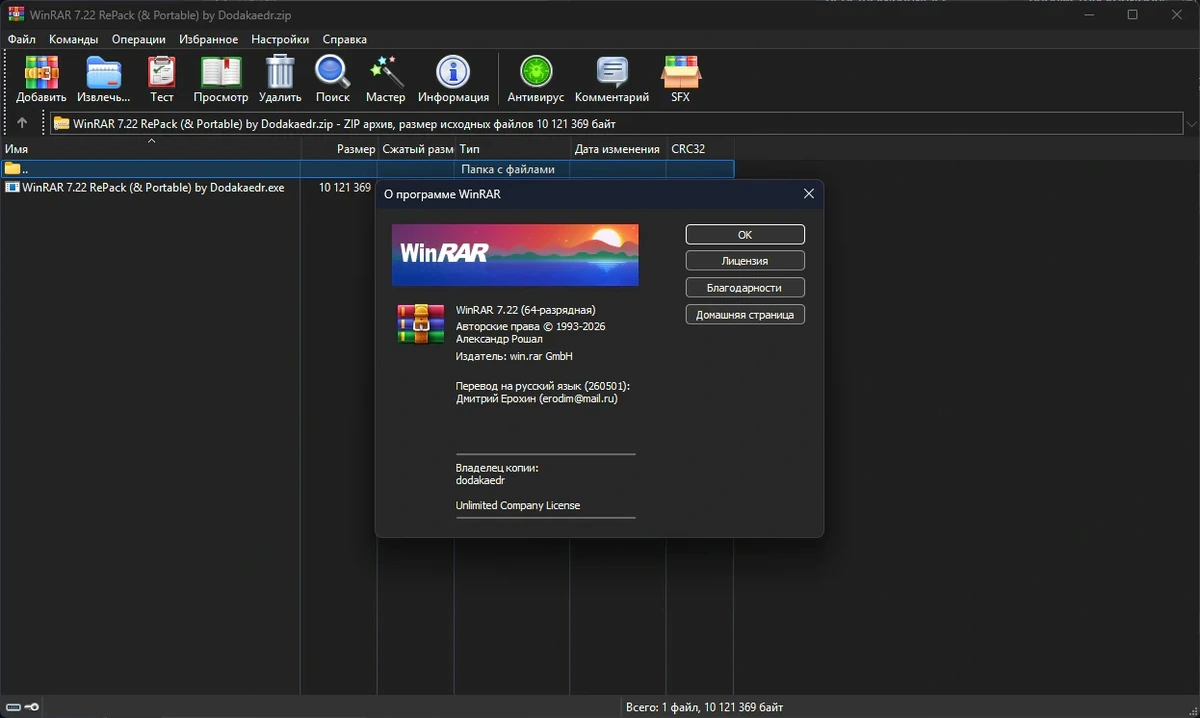Sort files by Имя column header
1200x718 pixels.
click(150, 149)
